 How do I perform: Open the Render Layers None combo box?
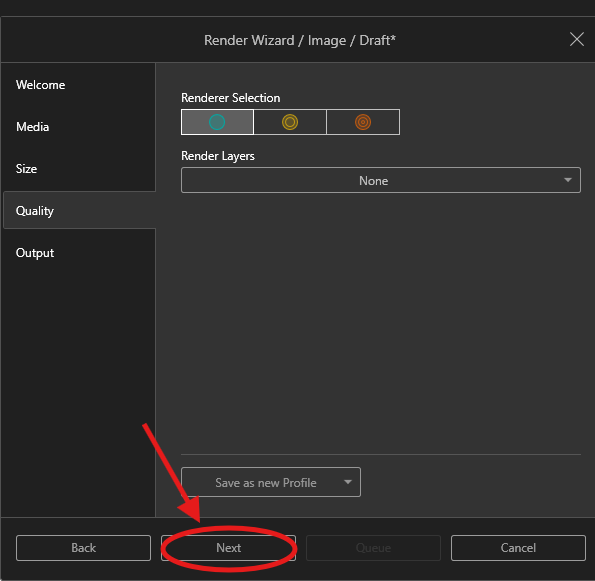(381, 180)
